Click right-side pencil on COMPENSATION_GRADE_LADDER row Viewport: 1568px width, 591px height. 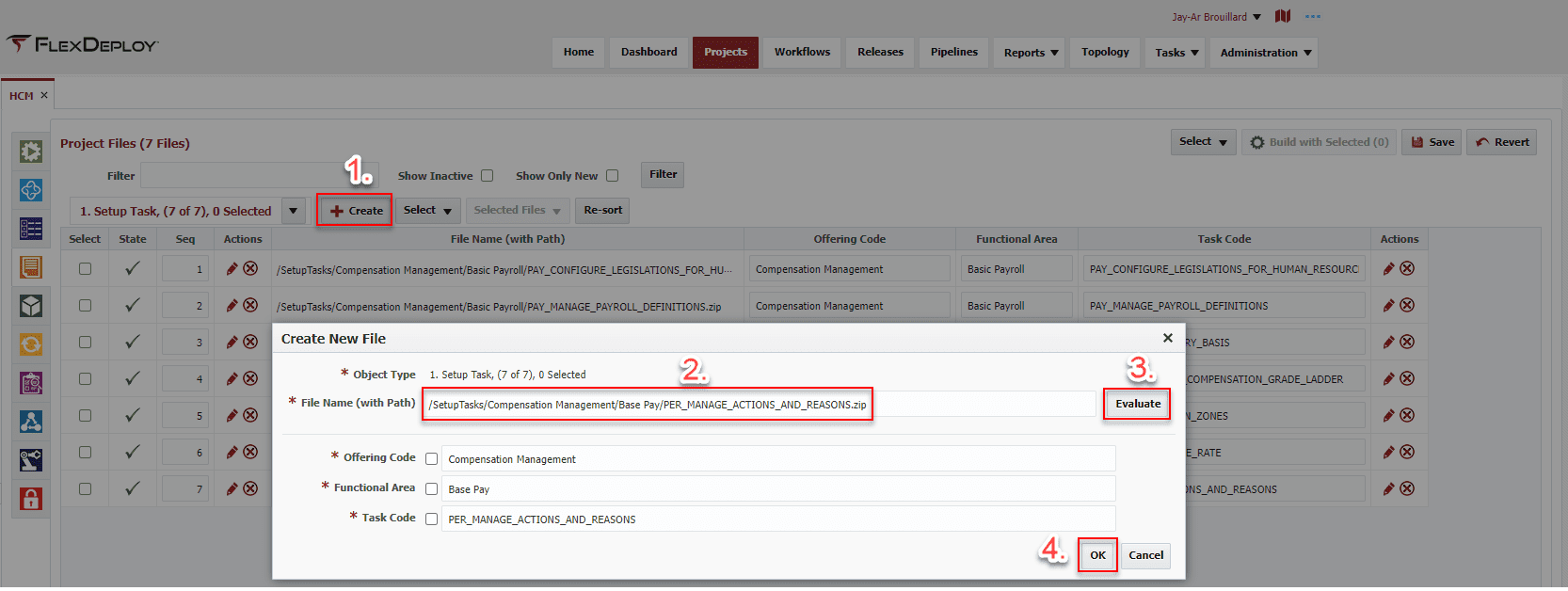click(1389, 379)
